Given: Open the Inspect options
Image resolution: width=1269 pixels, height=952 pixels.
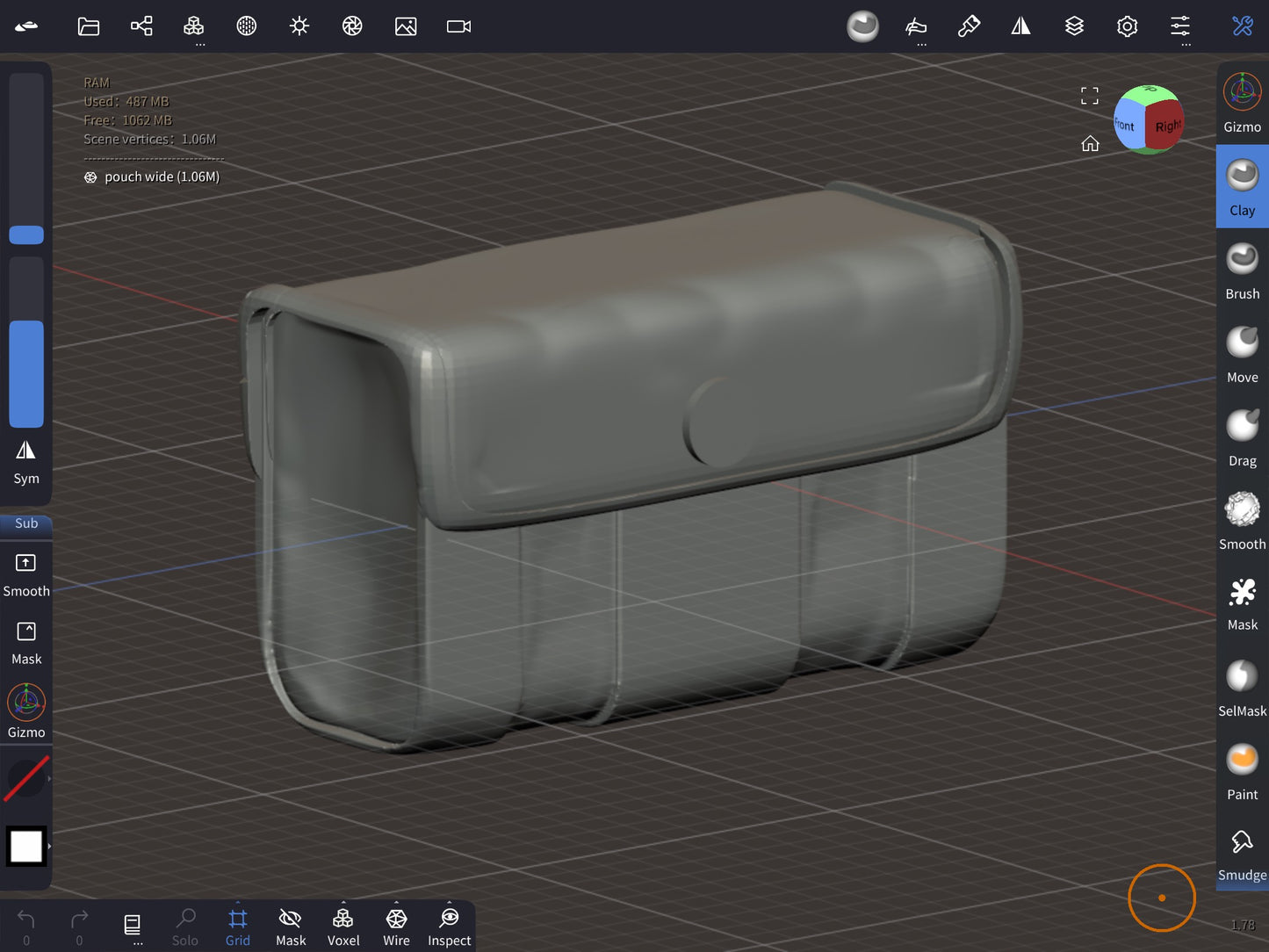Looking at the screenshot, I should click(450, 927).
